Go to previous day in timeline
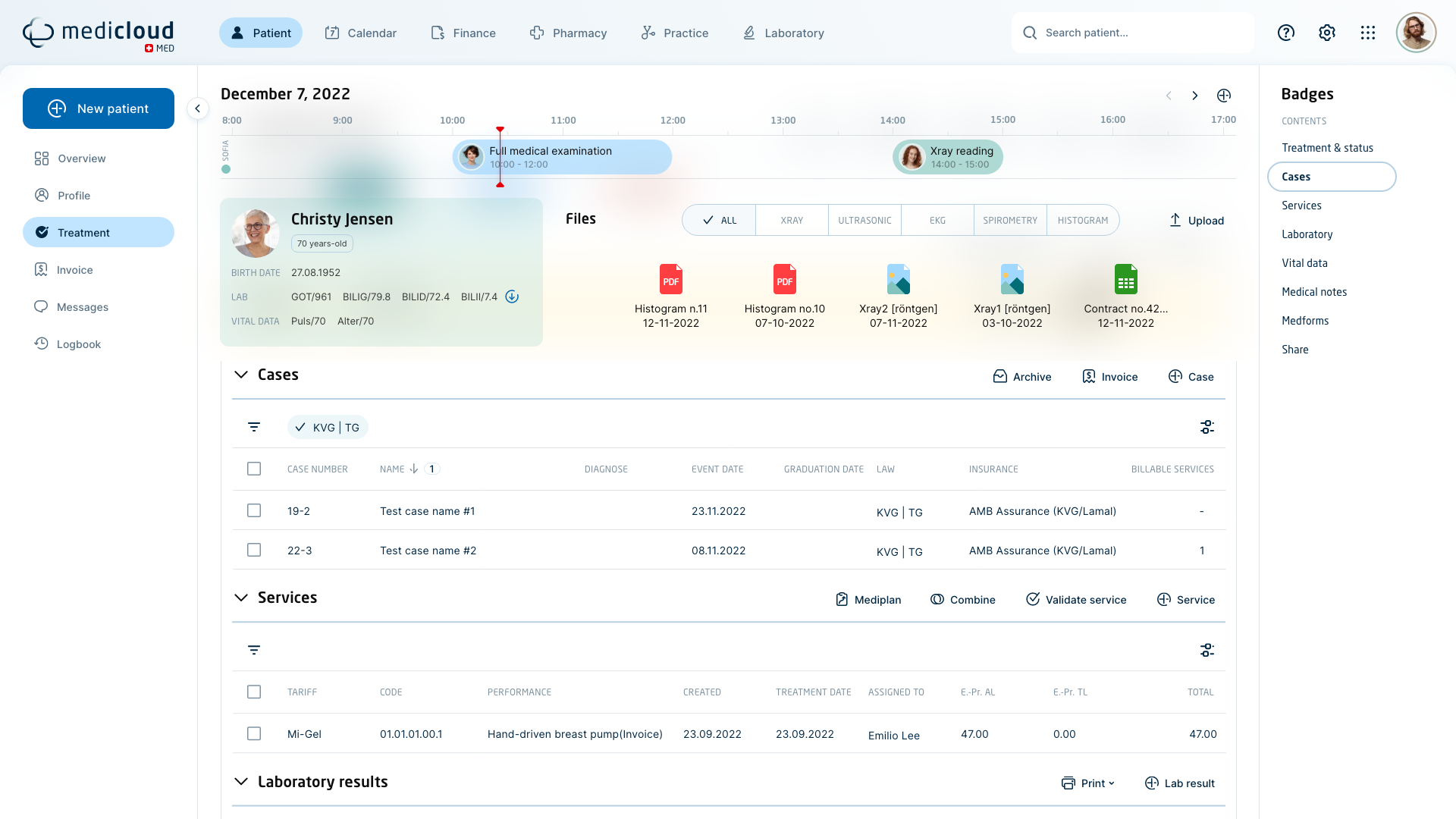The image size is (1456, 819). pyautogui.click(x=1169, y=96)
